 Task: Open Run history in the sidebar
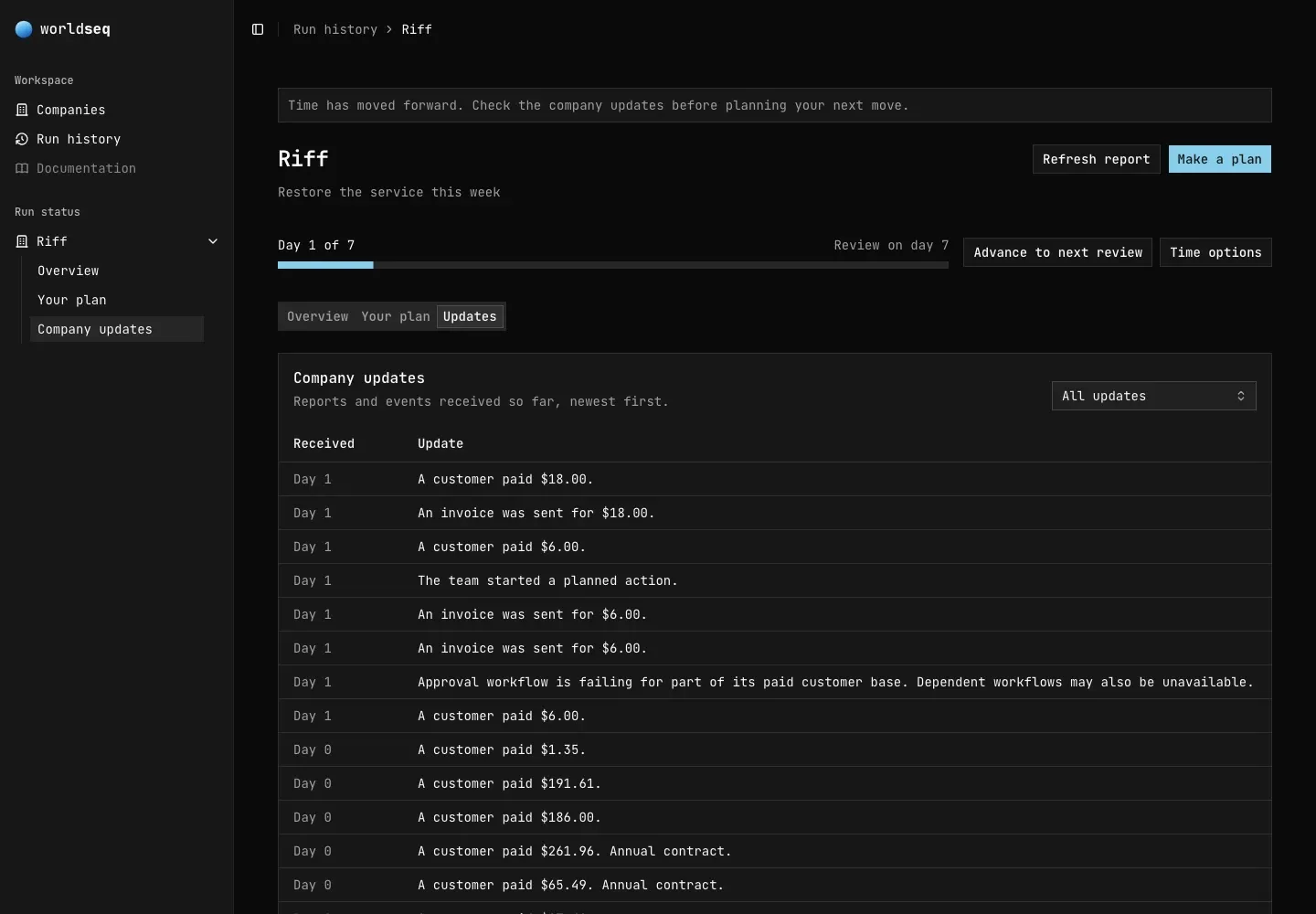tap(117, 139)
